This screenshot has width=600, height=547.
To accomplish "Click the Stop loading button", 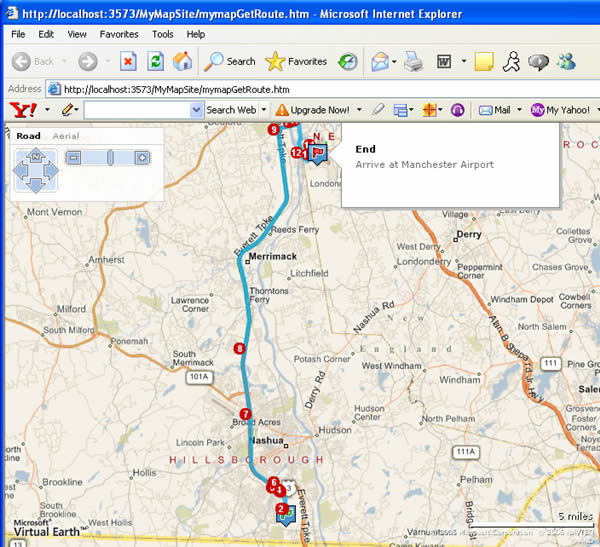I will pos(128,61).
